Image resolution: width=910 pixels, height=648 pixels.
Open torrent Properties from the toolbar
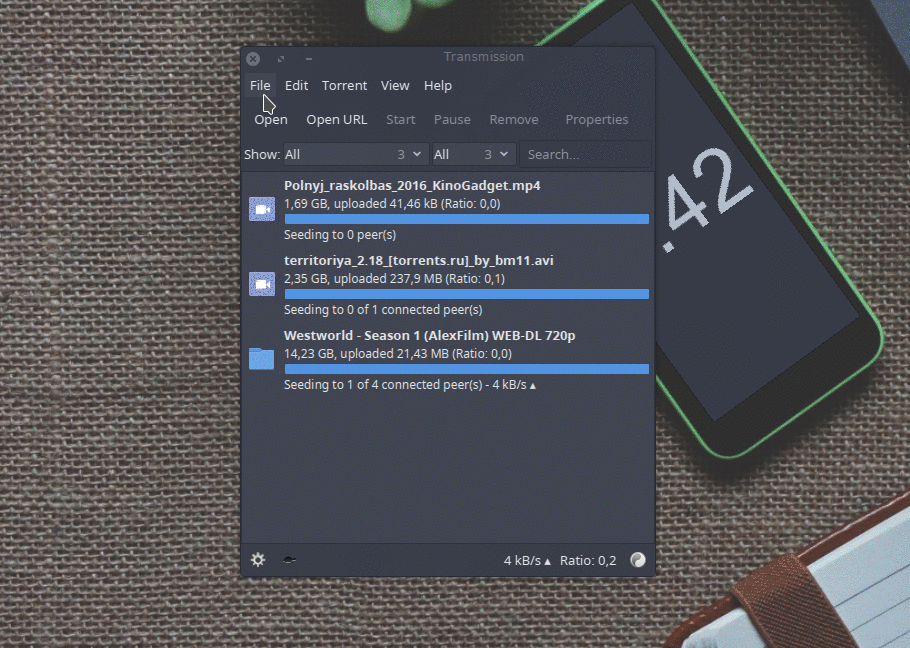click(597, 120)
